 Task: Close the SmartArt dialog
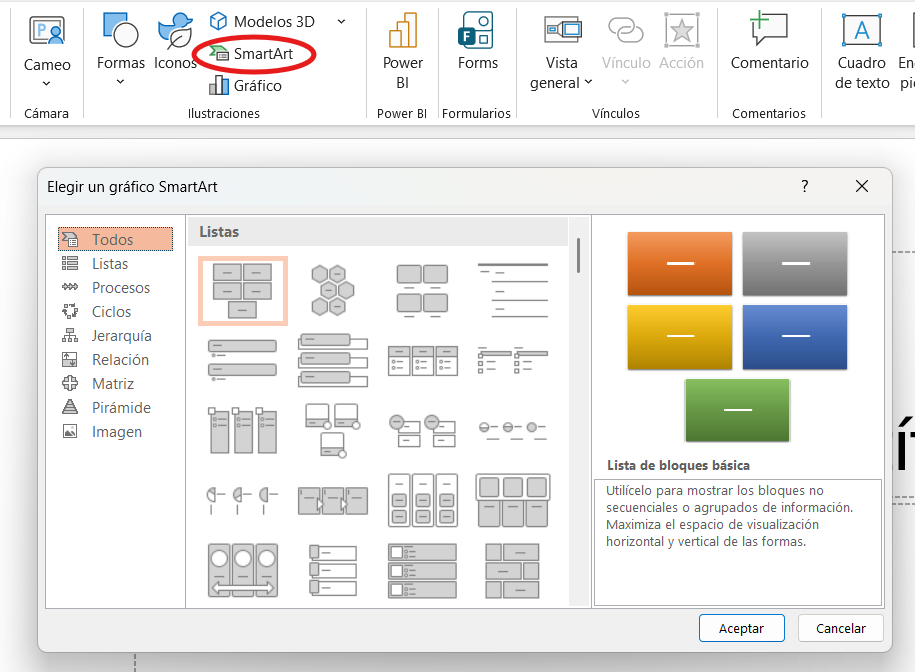[x=862, y=186]
